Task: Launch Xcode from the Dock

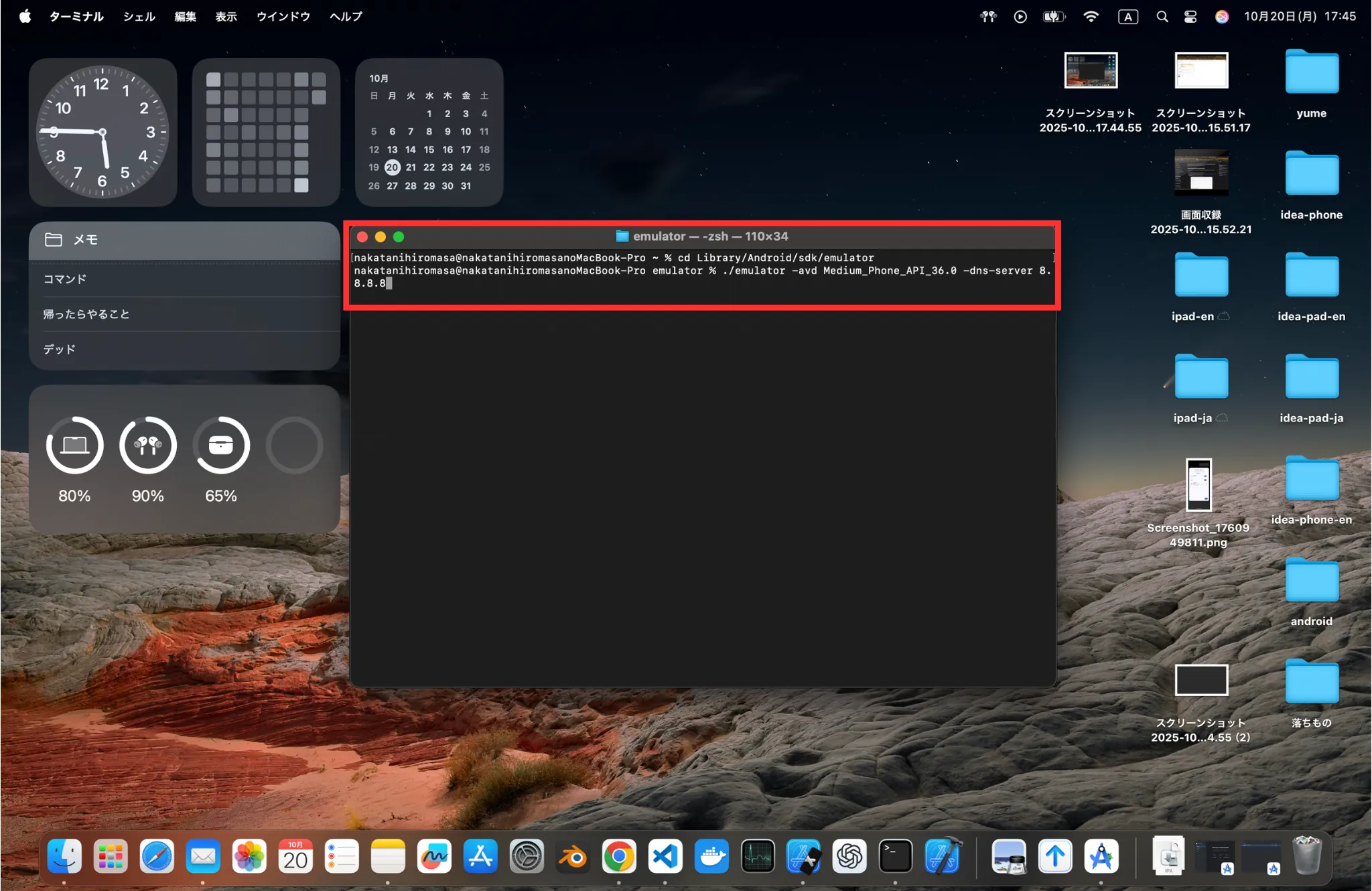Action: click(x=943, y=857)
